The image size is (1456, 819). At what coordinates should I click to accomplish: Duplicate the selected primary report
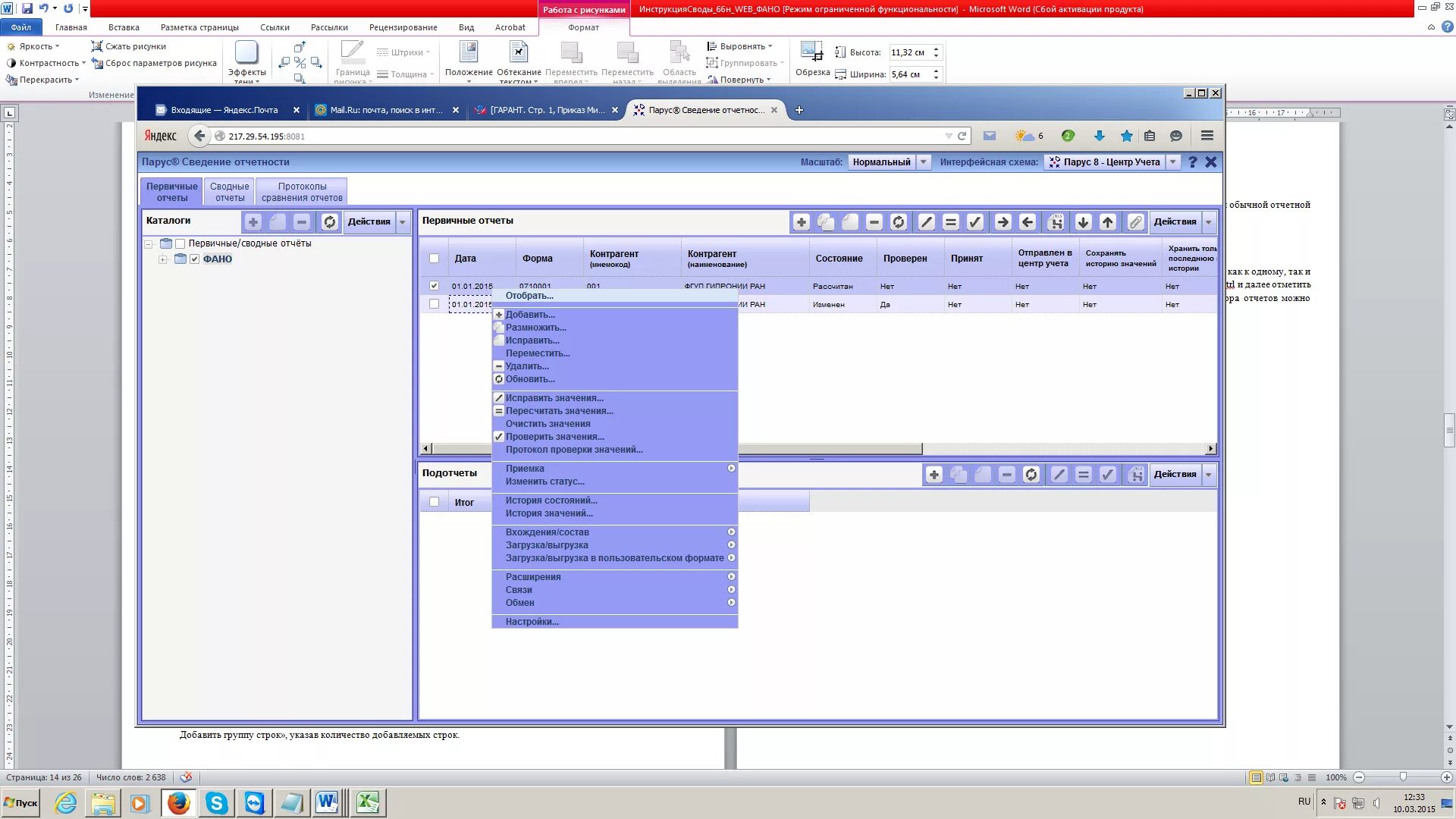point(826,222)
